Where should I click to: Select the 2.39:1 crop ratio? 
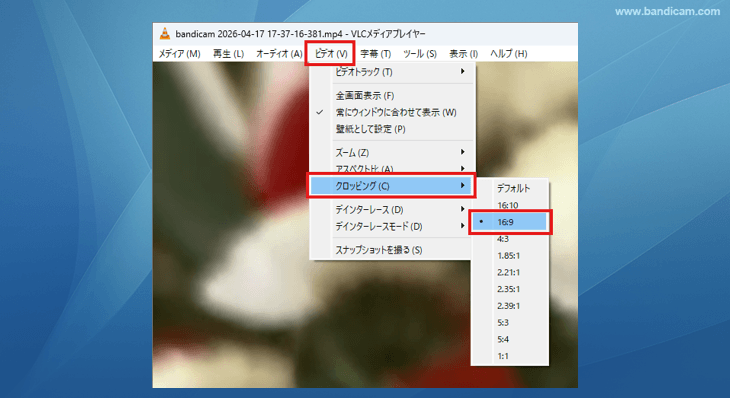coord(510,306)
